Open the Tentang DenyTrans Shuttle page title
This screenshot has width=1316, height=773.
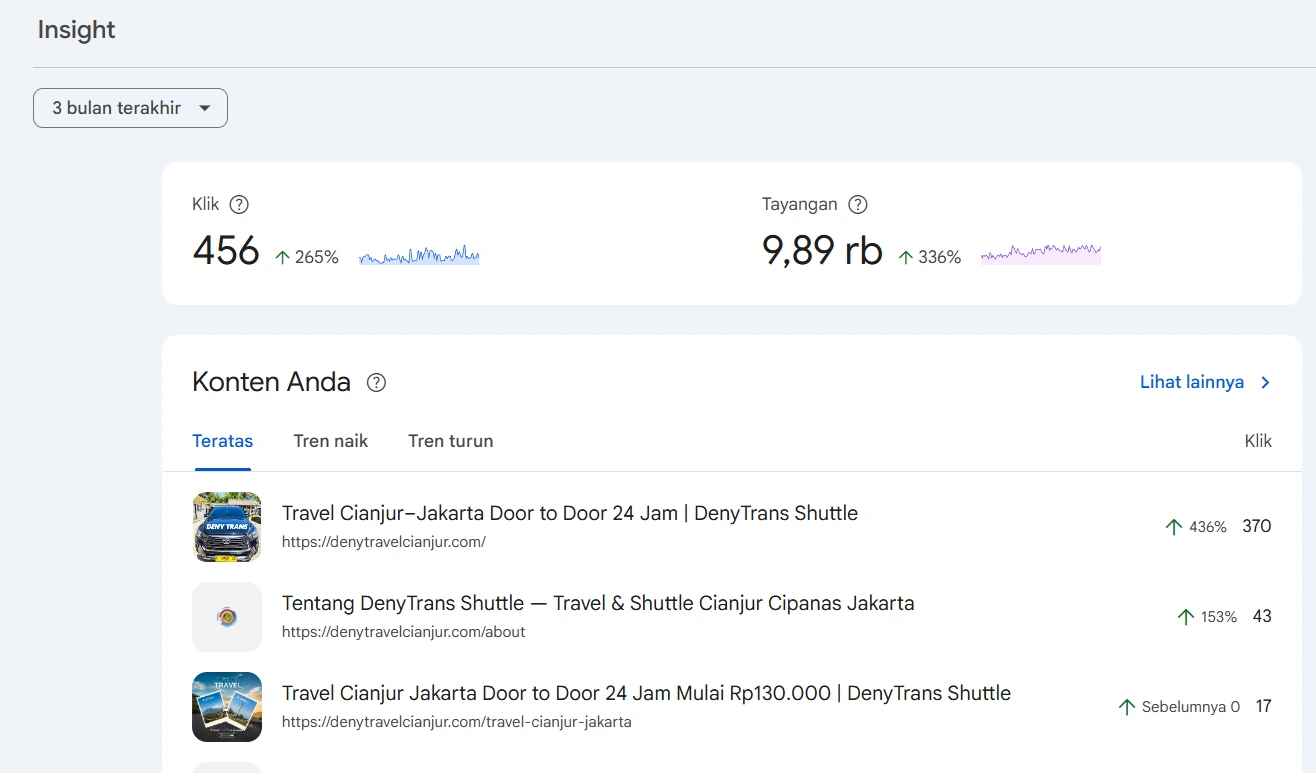[598, 603]
